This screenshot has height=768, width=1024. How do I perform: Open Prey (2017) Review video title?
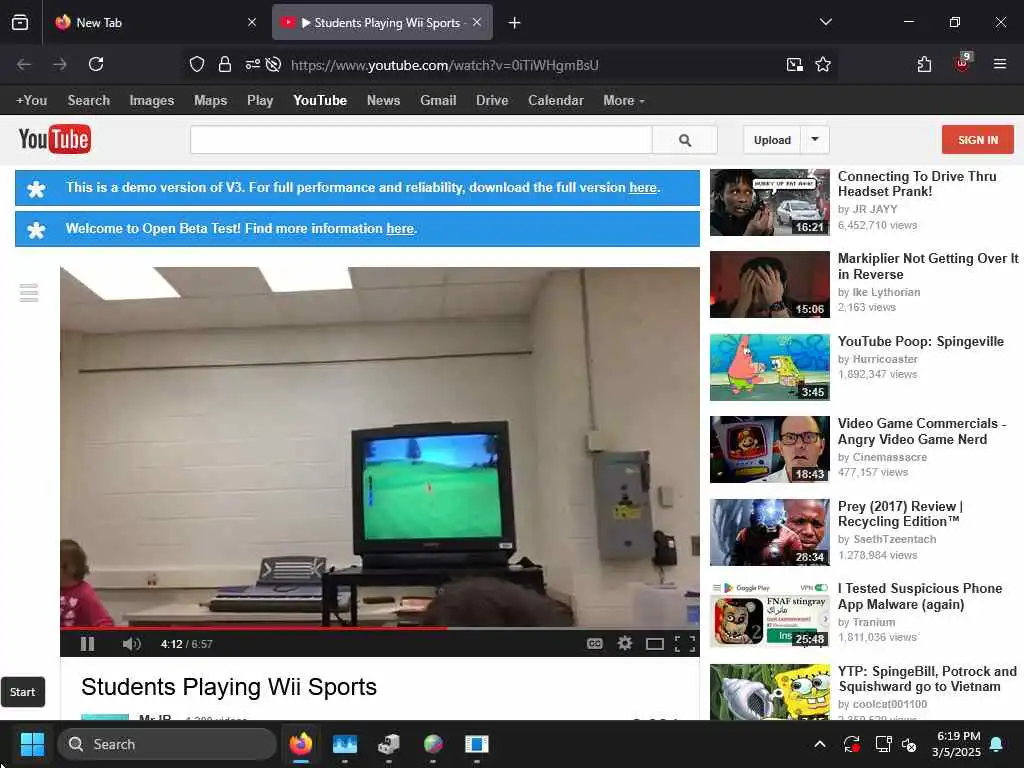click(901, 514)
